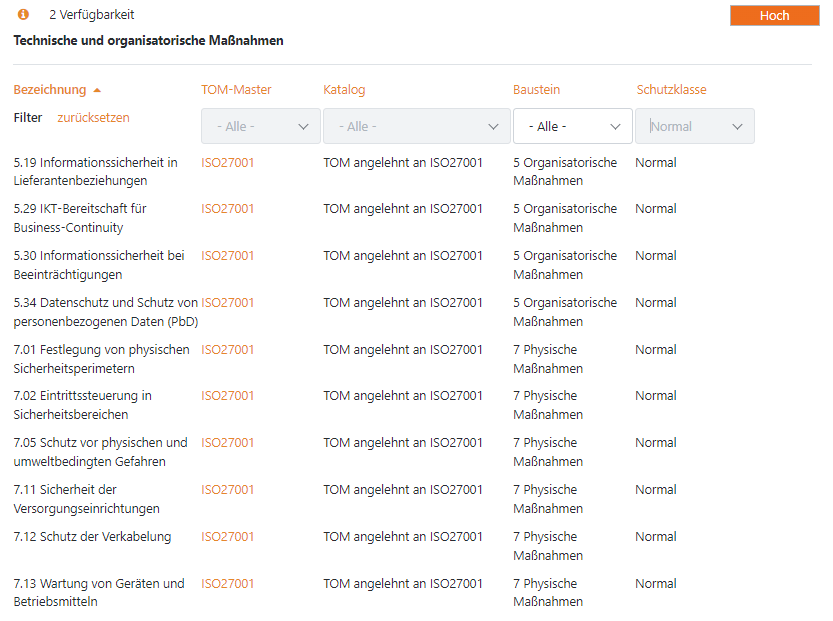The width and height of the screenshot is (833, 621).
Task: Sort by Katalog column header
Action: coord(344,90)
